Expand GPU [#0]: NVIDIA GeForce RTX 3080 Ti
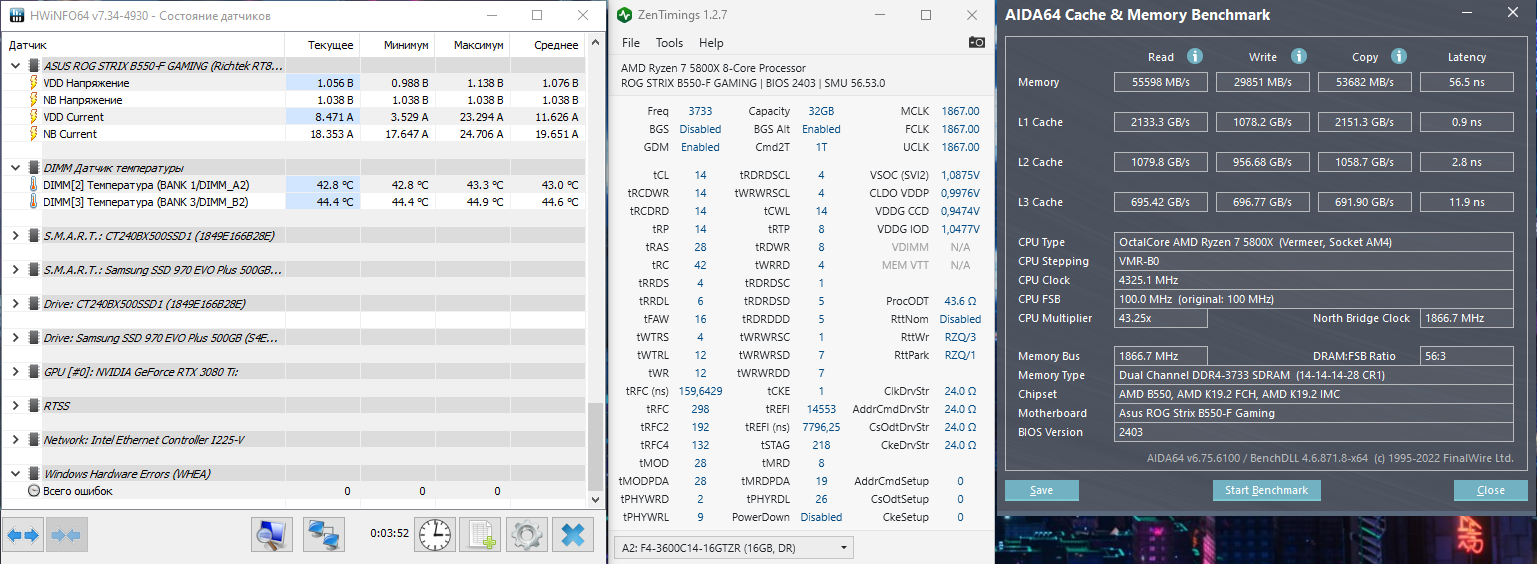 (14, 372)
